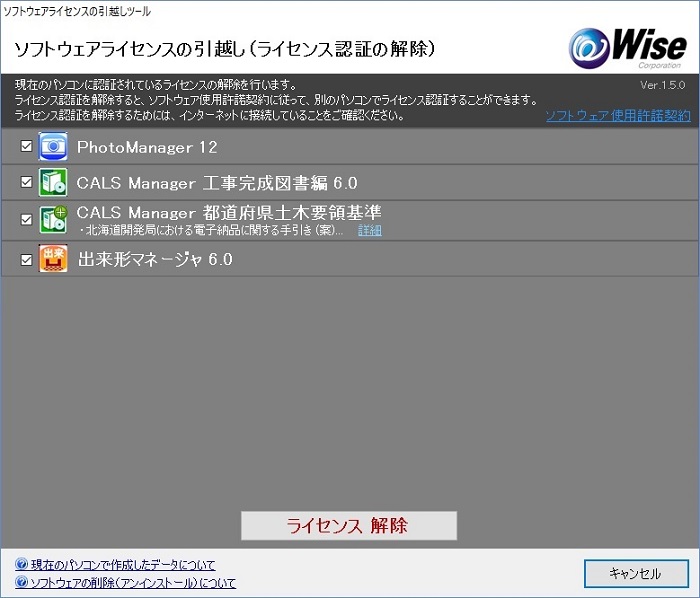The width and height of the screenshot is (700, 598).
Task: Open the ソフトウェア使用許諾契約 link
Action: 618,116
